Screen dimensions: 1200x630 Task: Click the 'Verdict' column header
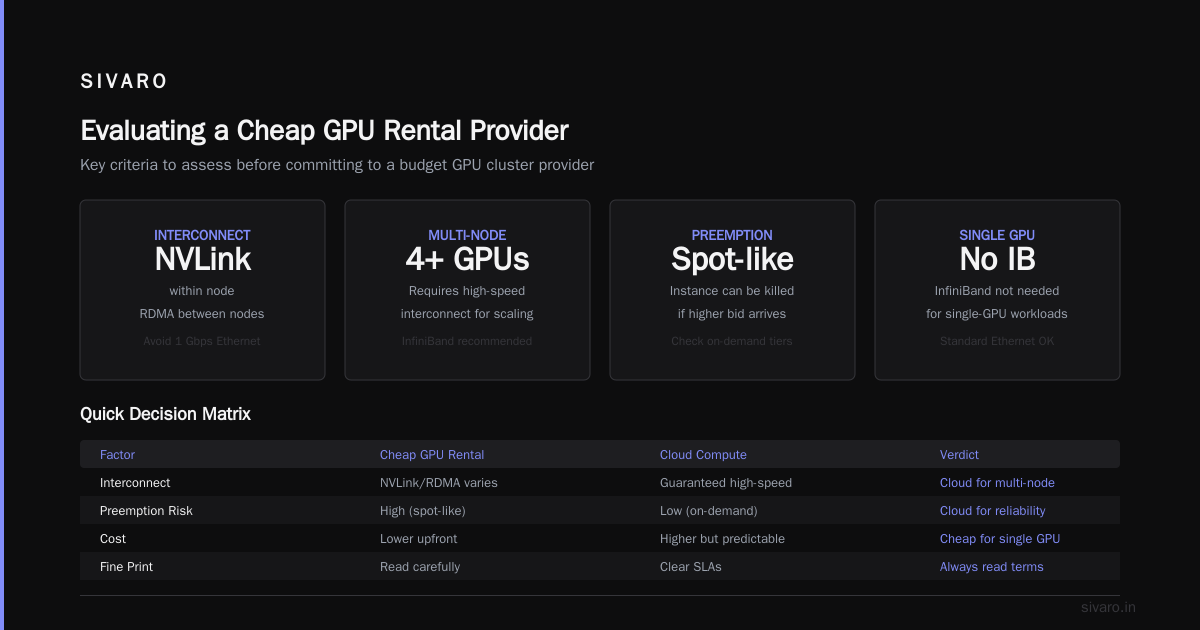pyautogui.click(x=959, y=455)
